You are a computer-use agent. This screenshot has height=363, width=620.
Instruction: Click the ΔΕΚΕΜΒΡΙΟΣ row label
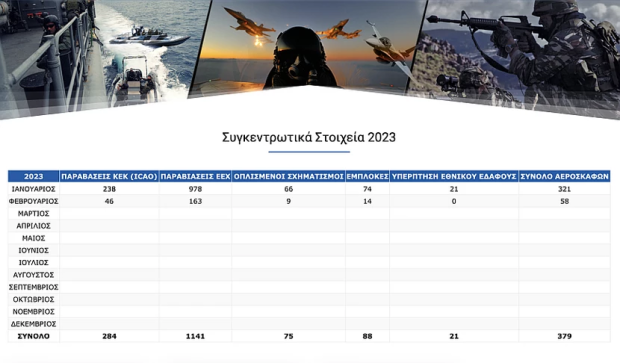tap(34, 324)
